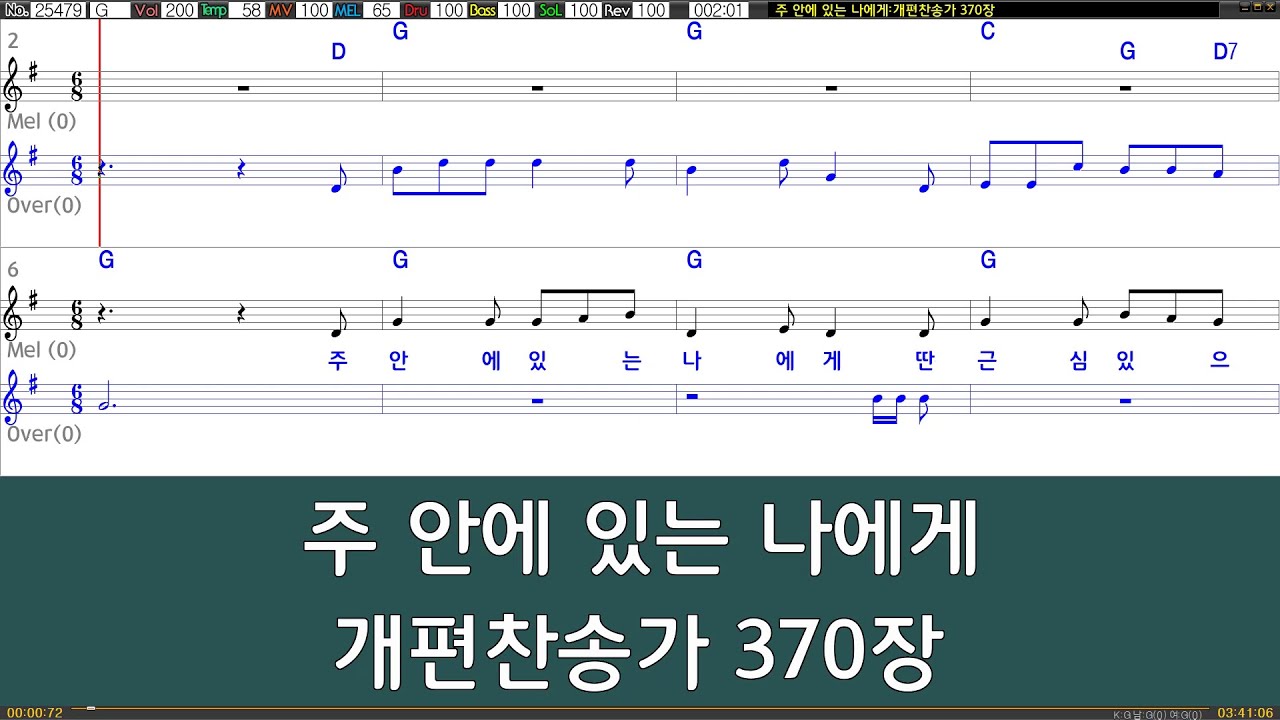
Task: Click the lyric syllable 심
Action: (x=1078, y=361)
